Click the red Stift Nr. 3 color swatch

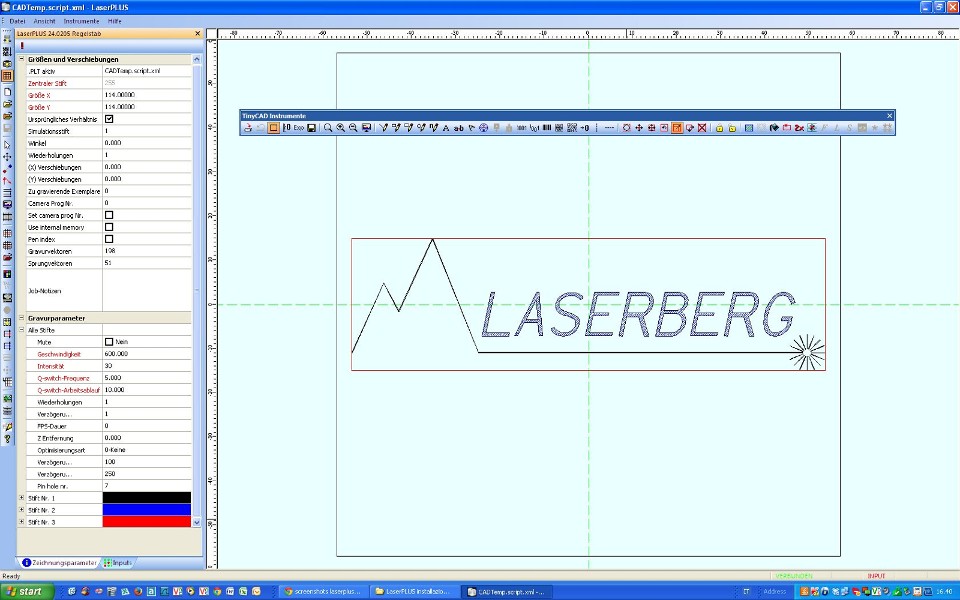[147, 522]
